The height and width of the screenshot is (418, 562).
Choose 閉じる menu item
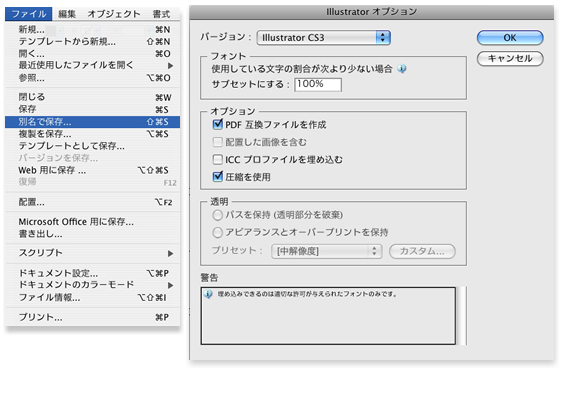coord(92,97)
